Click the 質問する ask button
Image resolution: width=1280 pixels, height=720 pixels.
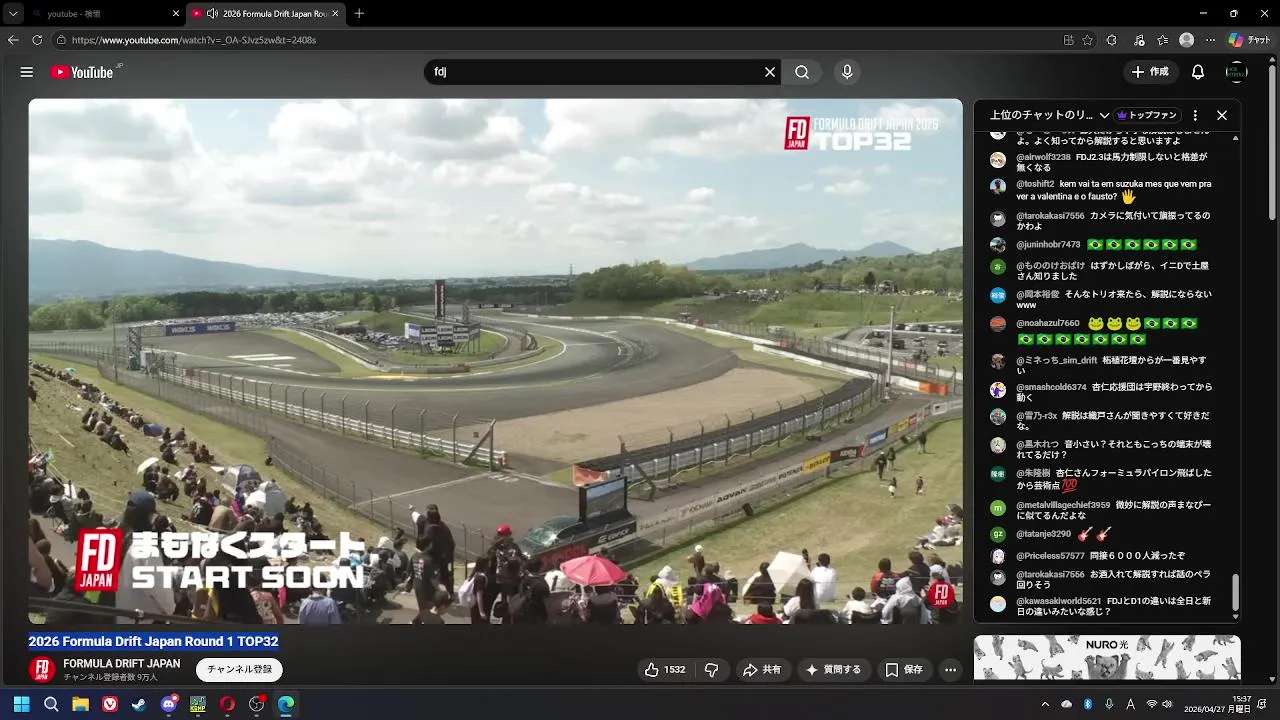point(833,670)
